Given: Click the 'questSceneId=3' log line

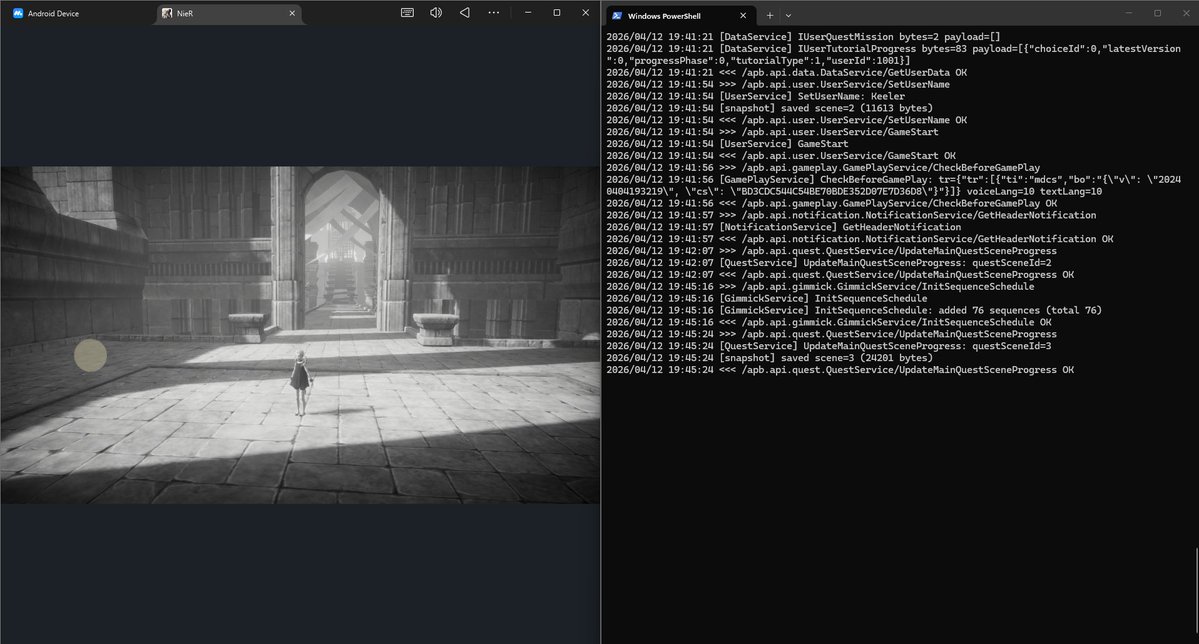Looking at the screenshot, I should [829, 346].
